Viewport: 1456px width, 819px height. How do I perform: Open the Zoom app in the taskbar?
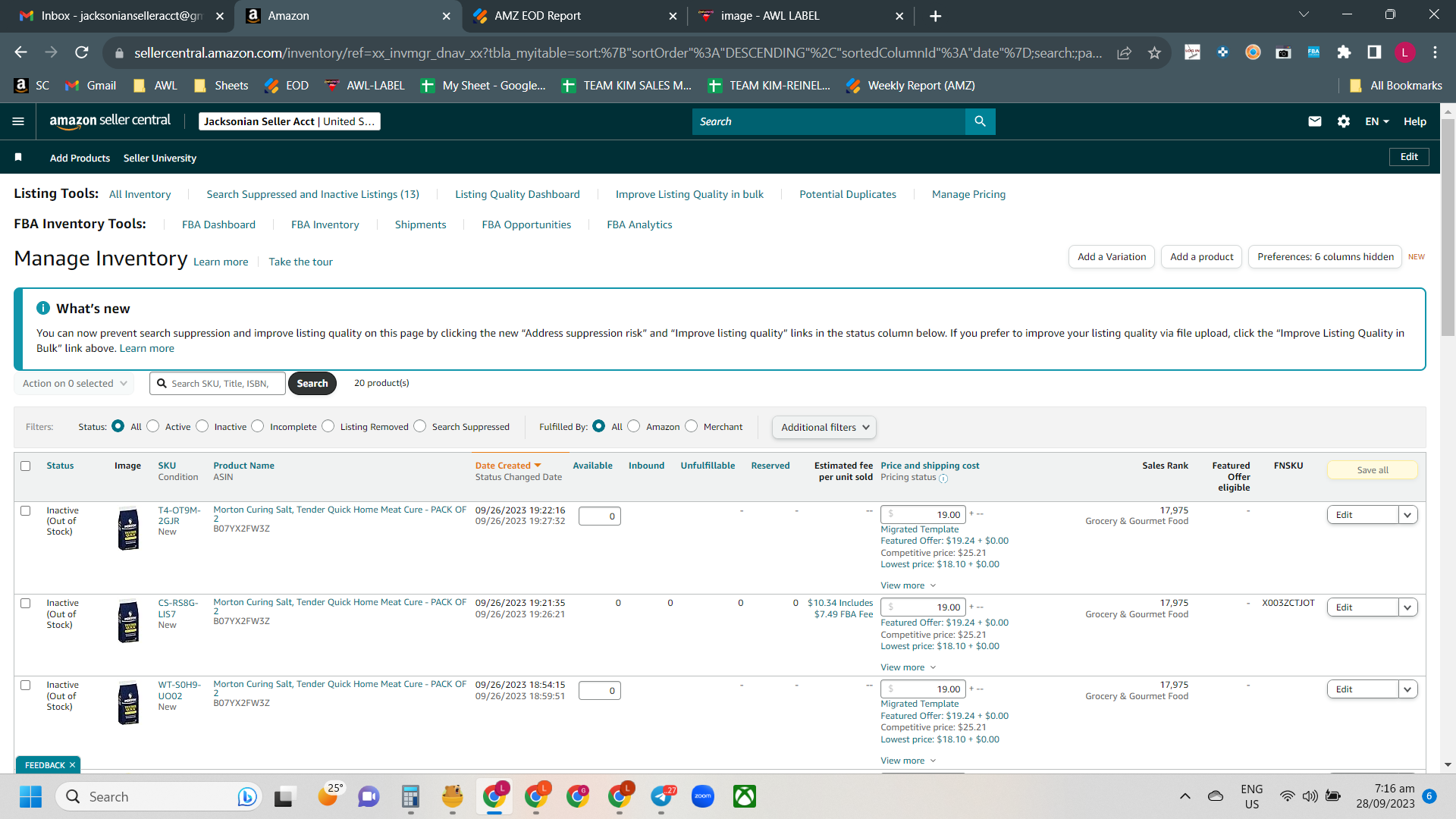703,796
